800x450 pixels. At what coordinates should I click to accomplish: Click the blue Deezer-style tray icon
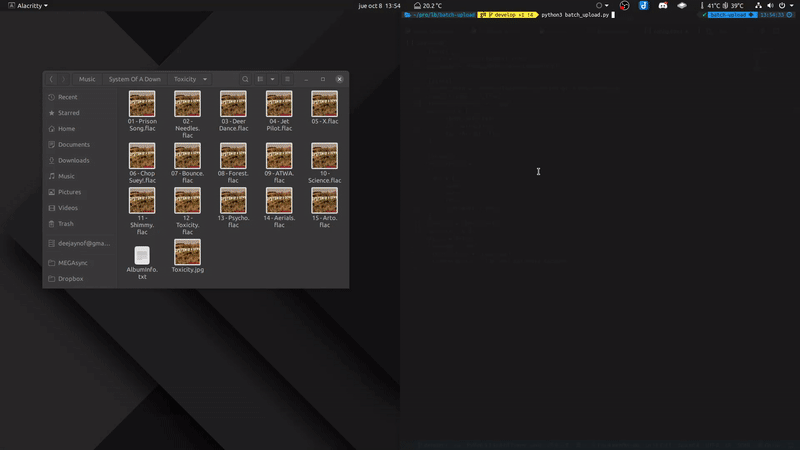pos(643,6)
